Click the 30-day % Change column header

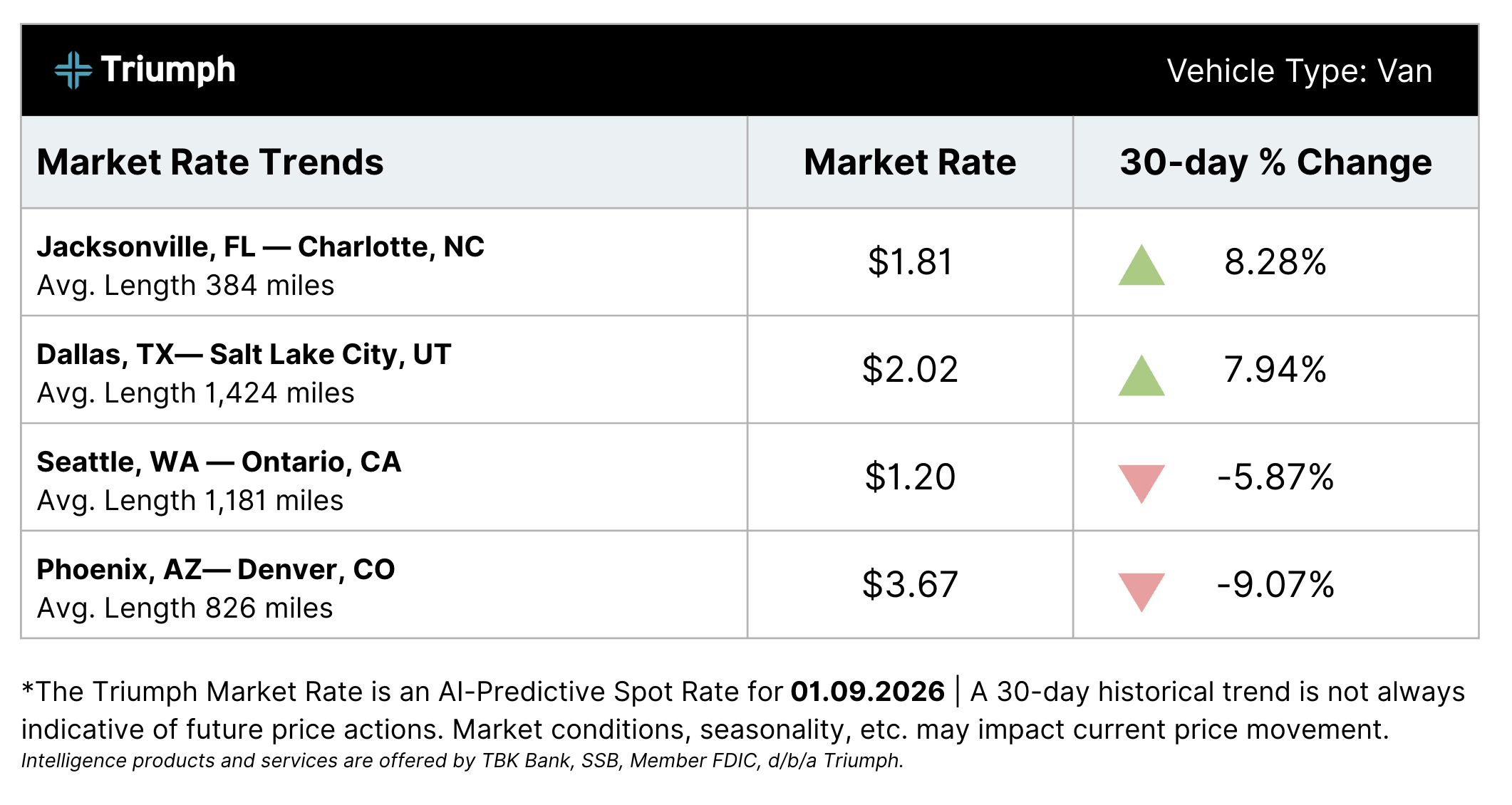(x=1275, y=162)
